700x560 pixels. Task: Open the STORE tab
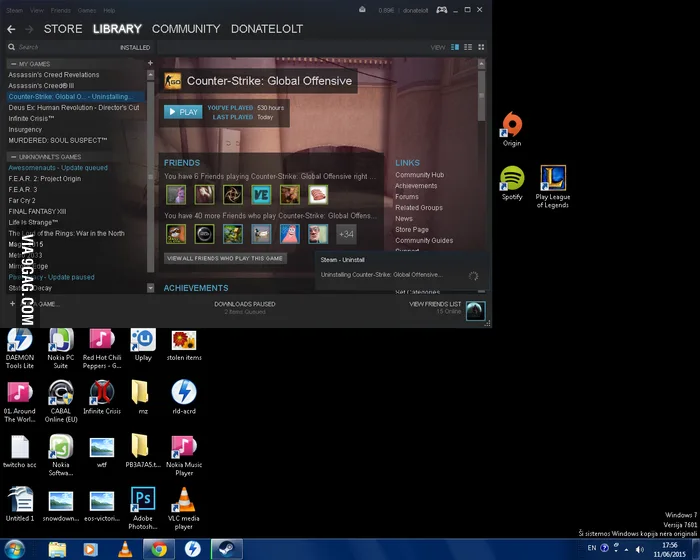[63, 29]
